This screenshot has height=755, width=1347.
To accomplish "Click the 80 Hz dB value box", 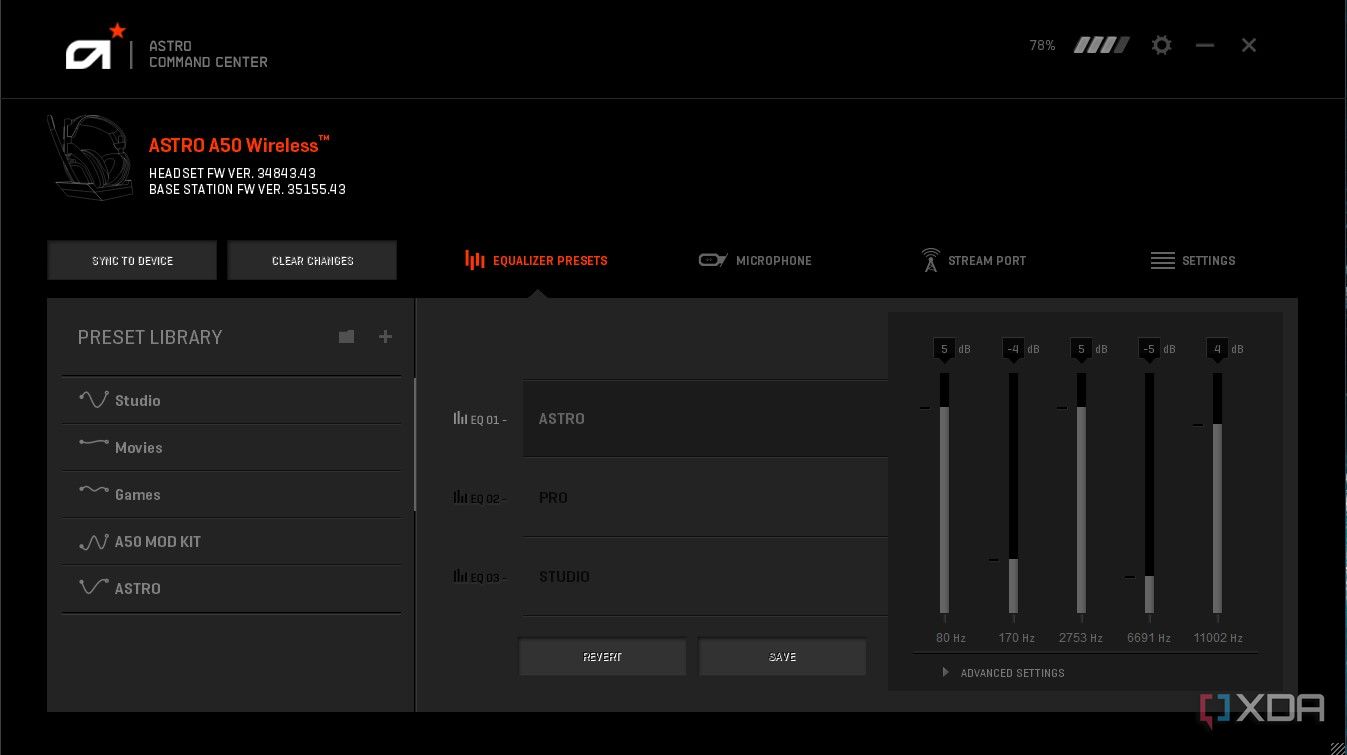I will (944, 349).
